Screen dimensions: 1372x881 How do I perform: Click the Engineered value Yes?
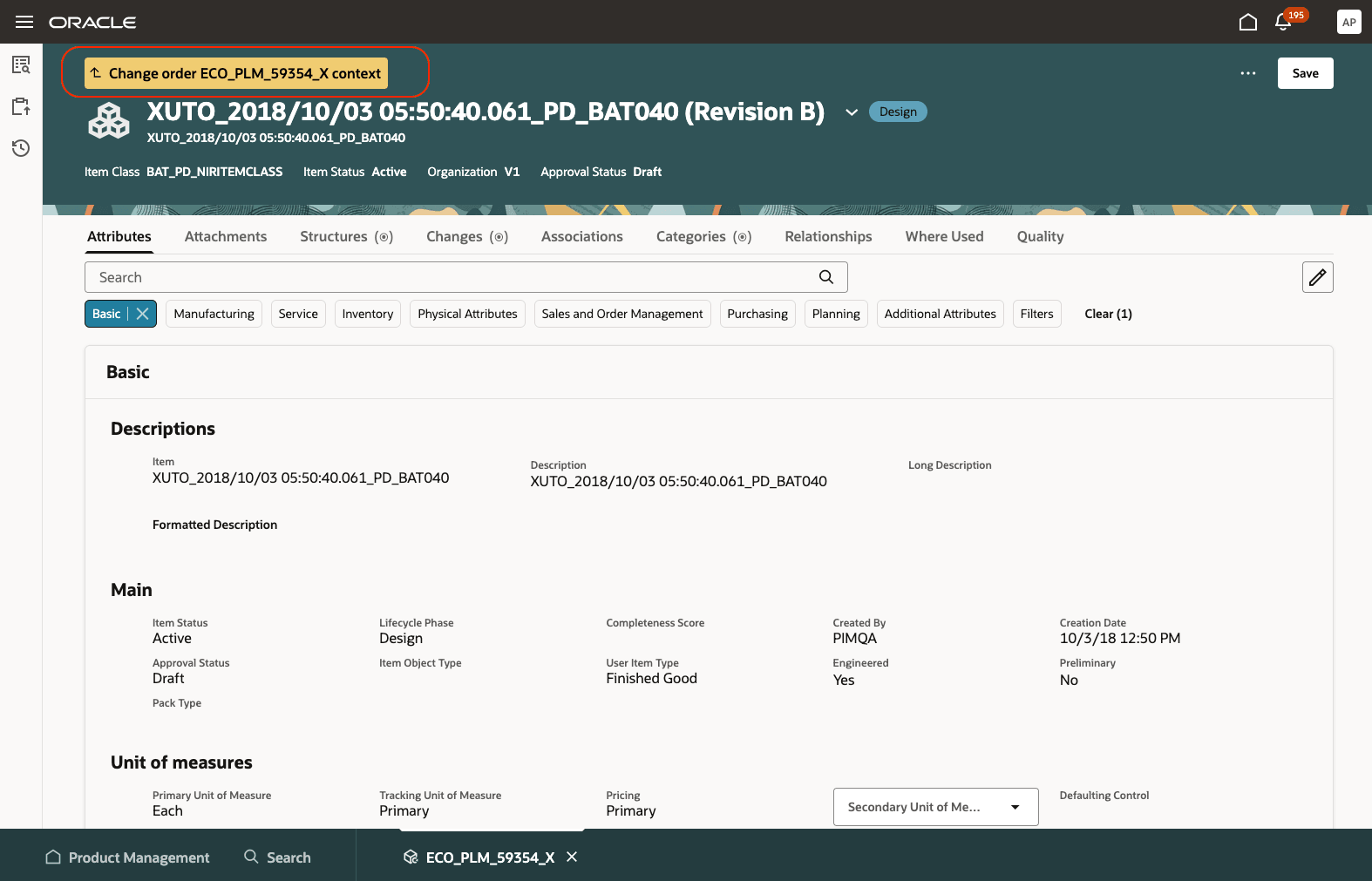[x=844, y=681]
